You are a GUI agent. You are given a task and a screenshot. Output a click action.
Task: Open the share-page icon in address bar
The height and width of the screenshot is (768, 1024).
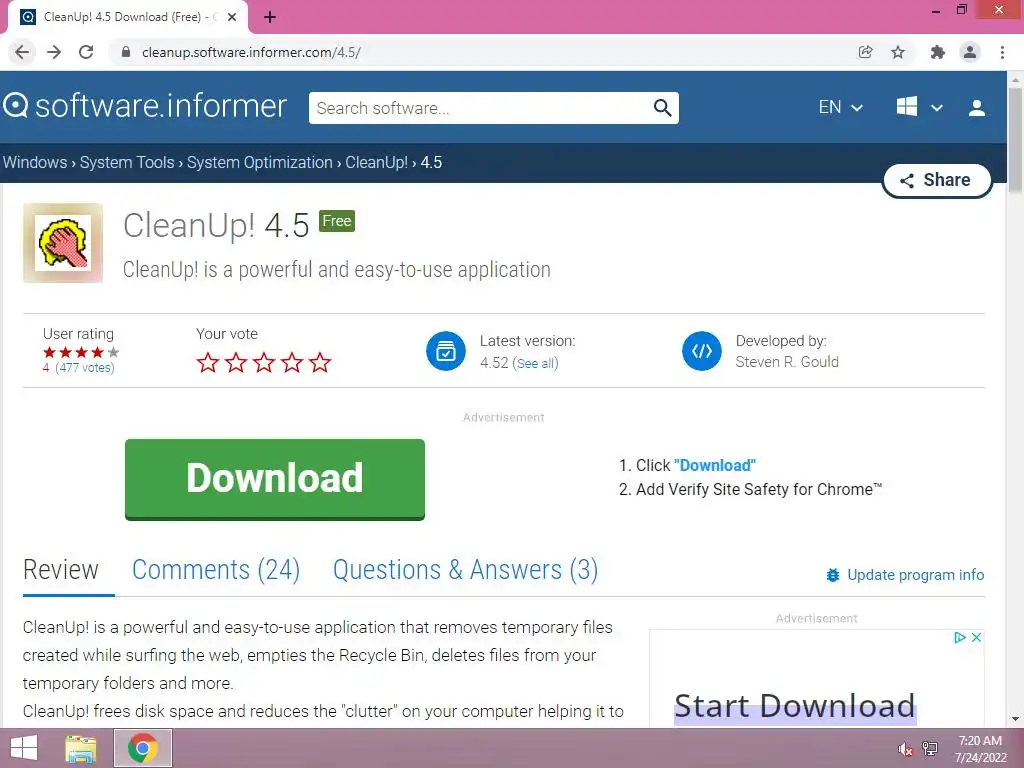[866, 52]
